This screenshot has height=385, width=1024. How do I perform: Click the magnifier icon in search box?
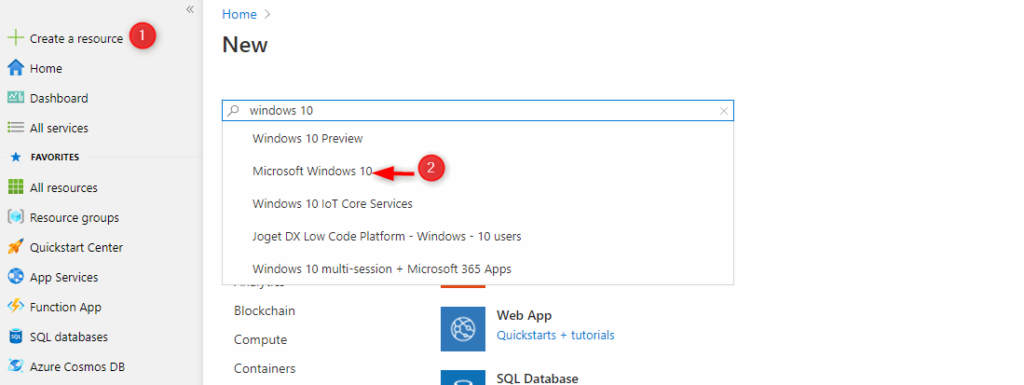[232, 111]
